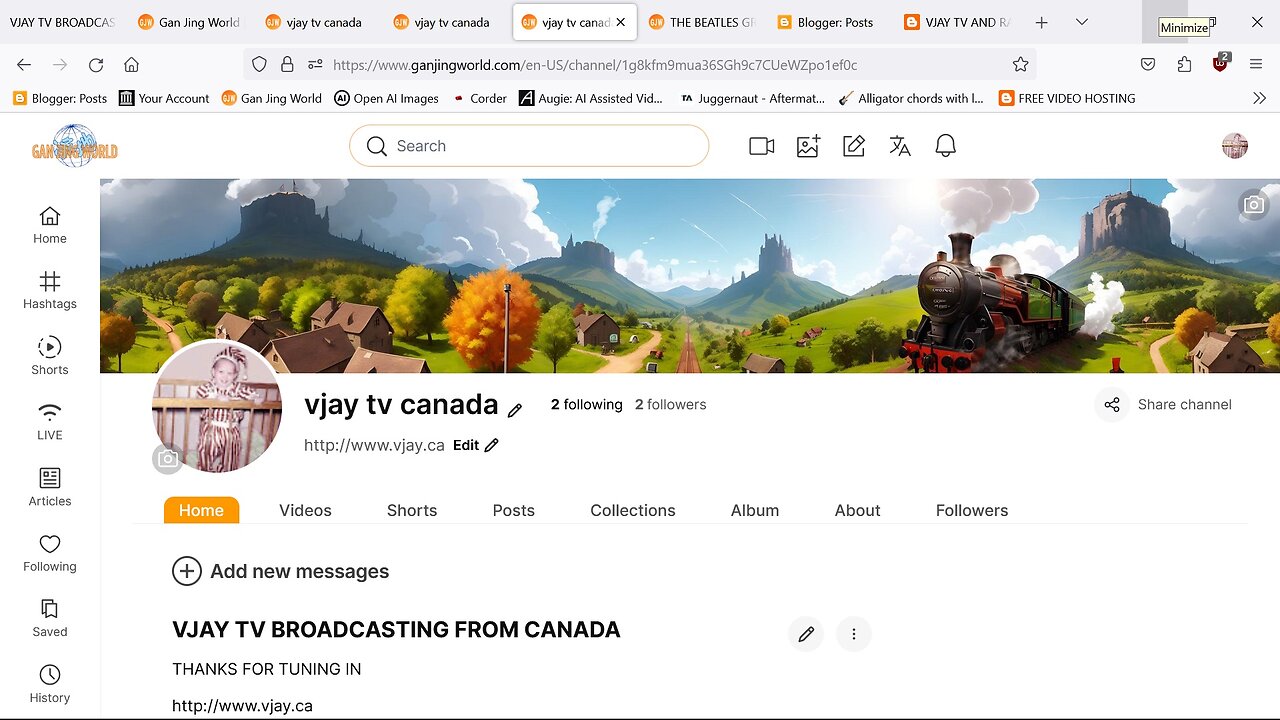
Task: Open http://www.vjay.ca link in message
Action: (x=242, y=706)
